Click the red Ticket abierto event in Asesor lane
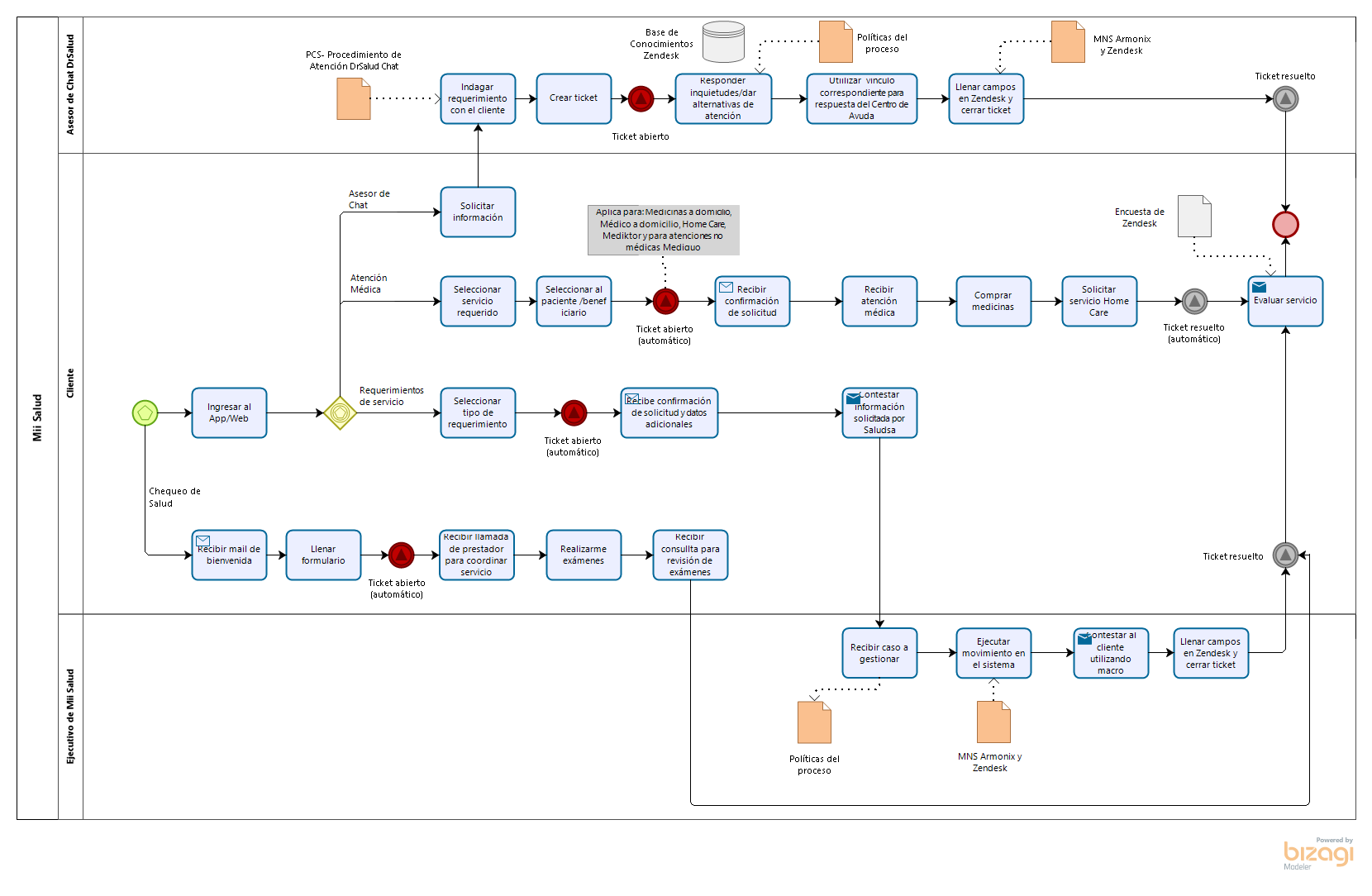 click(641, 99)
